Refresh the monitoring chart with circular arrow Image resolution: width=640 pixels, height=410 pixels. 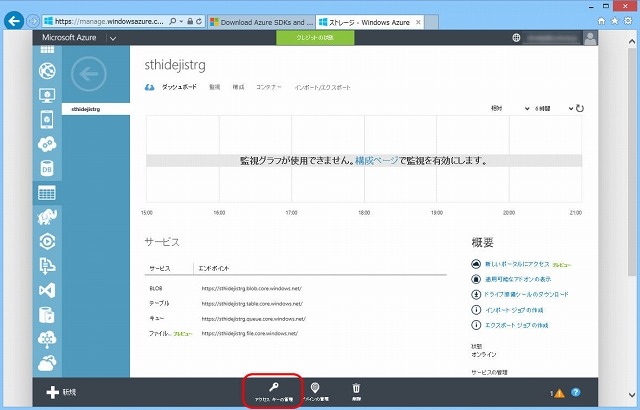tap(580, 109)
